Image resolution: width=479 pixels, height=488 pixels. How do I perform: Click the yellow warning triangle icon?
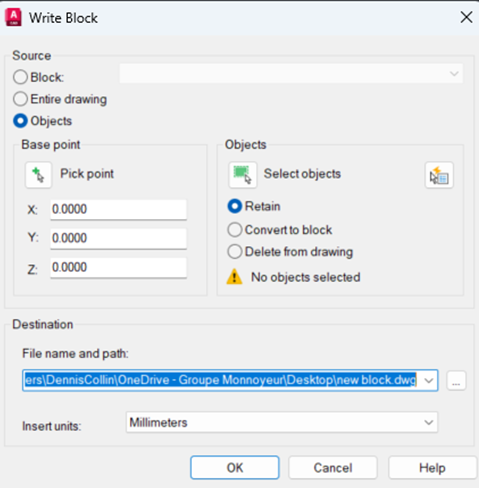pos(234,277)
